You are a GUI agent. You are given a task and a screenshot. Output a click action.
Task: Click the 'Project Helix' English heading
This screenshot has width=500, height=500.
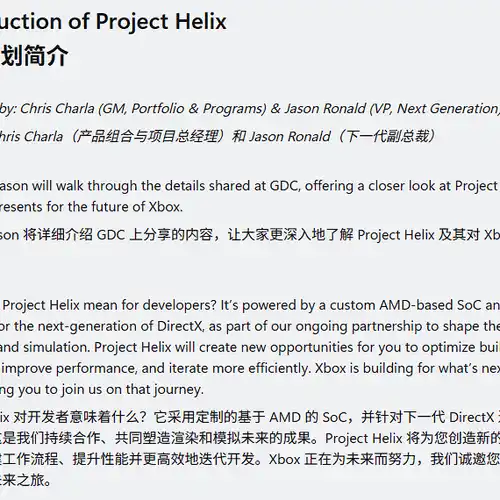(161, 22)
